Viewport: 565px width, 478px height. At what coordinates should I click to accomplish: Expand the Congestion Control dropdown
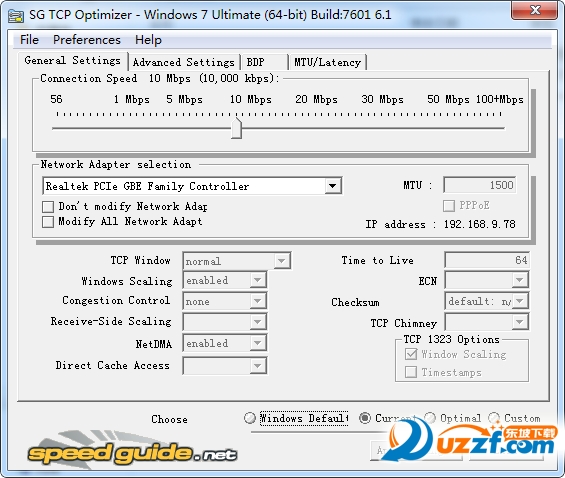pyautogui.click(x=257, y=301)
